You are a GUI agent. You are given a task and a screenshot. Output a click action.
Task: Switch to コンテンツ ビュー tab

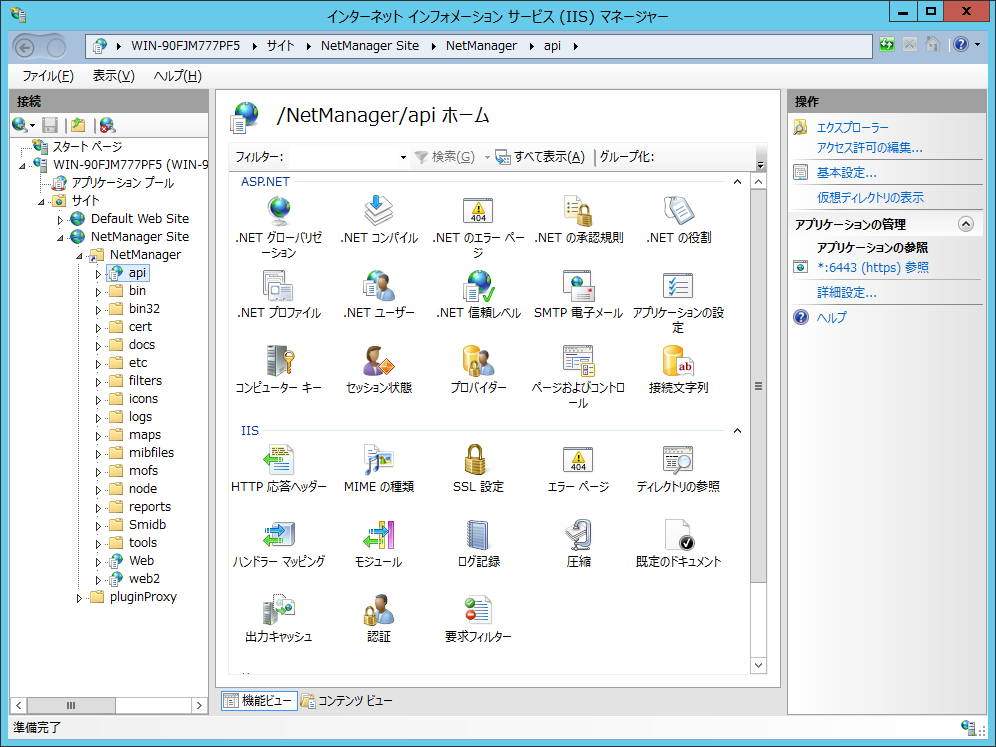point(347,701)
